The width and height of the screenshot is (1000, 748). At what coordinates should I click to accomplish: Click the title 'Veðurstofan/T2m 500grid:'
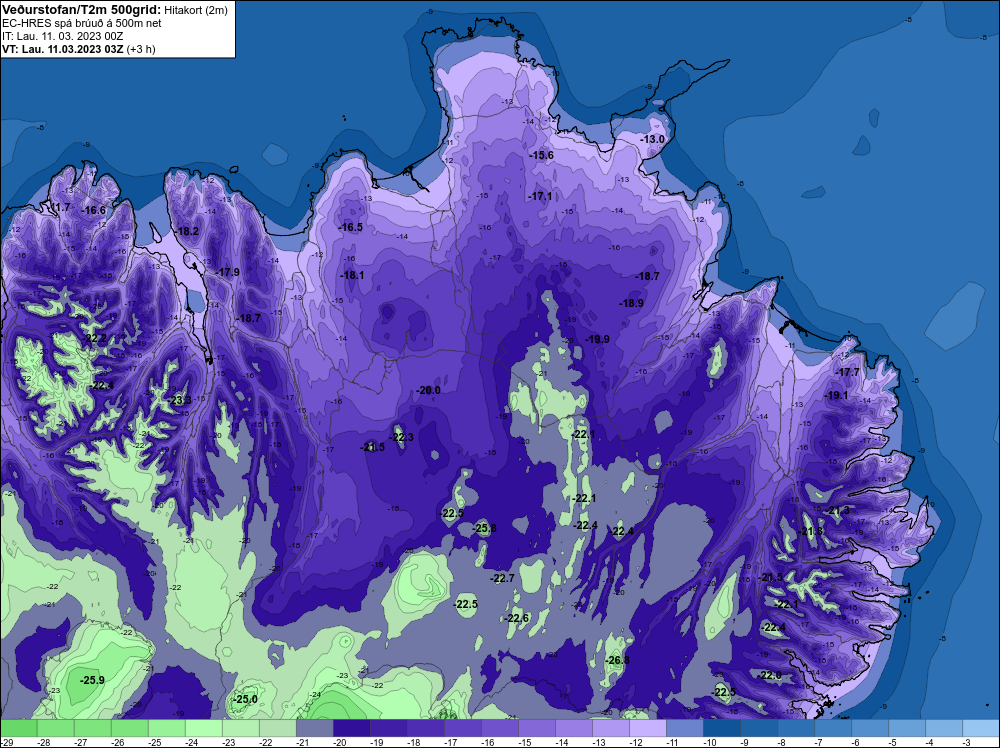tap(82, 10)
